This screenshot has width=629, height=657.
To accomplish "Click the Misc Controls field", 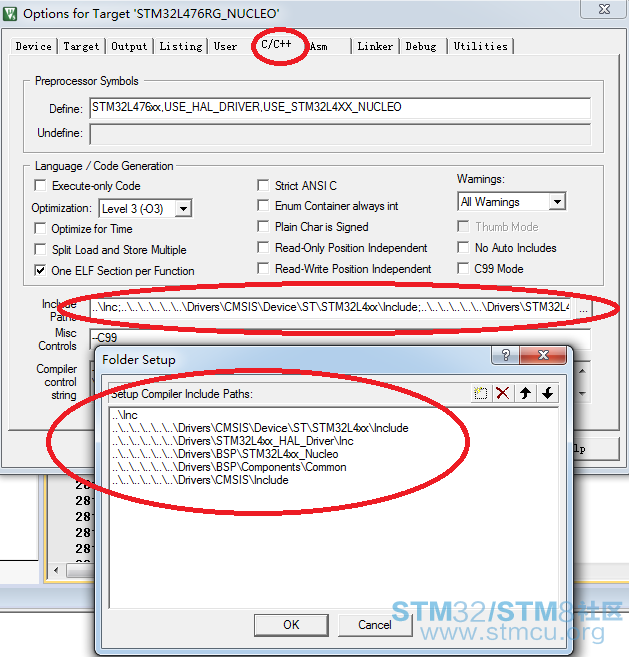I will (x=340, y=339).
